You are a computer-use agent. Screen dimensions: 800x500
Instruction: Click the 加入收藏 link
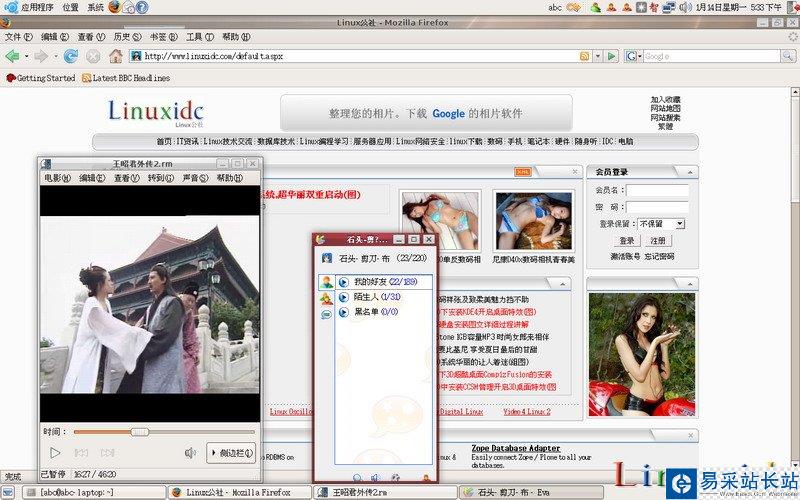[x=665, y=99]
